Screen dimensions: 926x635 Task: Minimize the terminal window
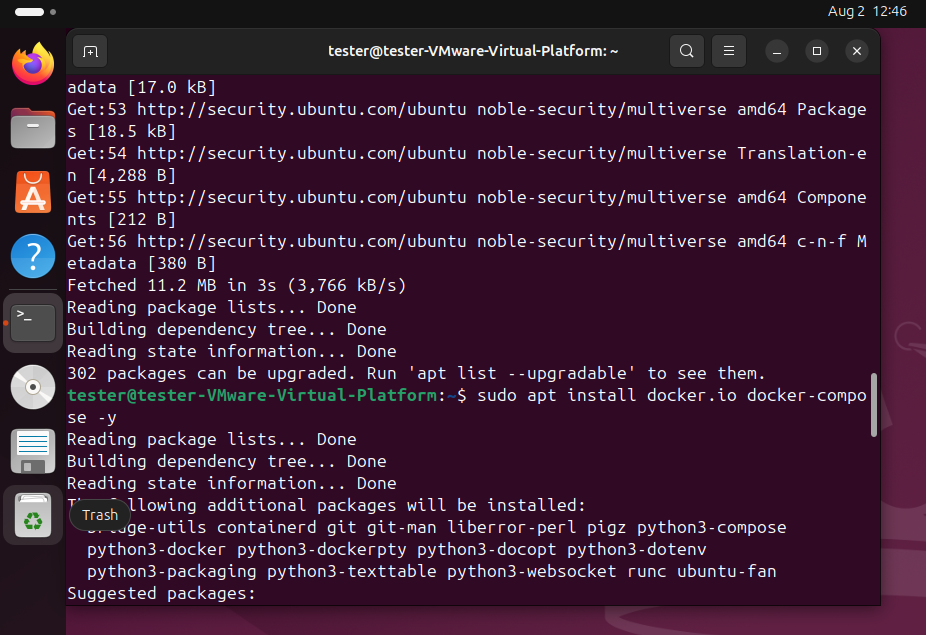[777, 51]
